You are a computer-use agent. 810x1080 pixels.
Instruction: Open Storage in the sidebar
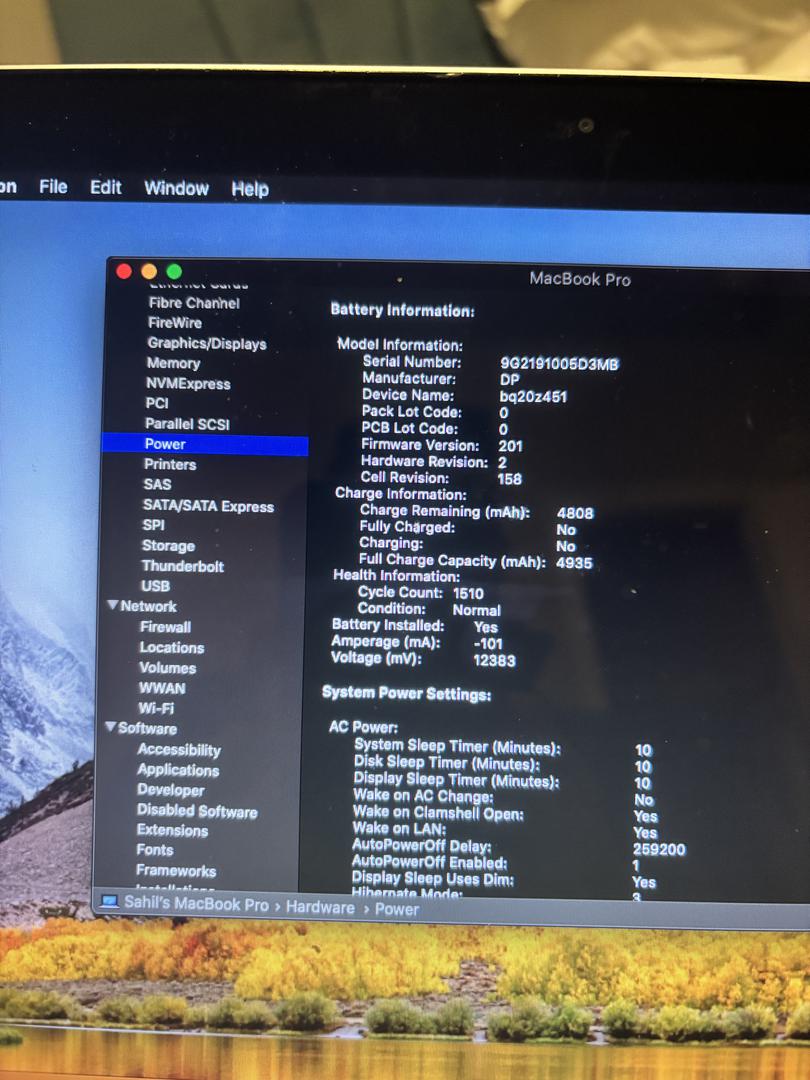[x=168, y=546]
